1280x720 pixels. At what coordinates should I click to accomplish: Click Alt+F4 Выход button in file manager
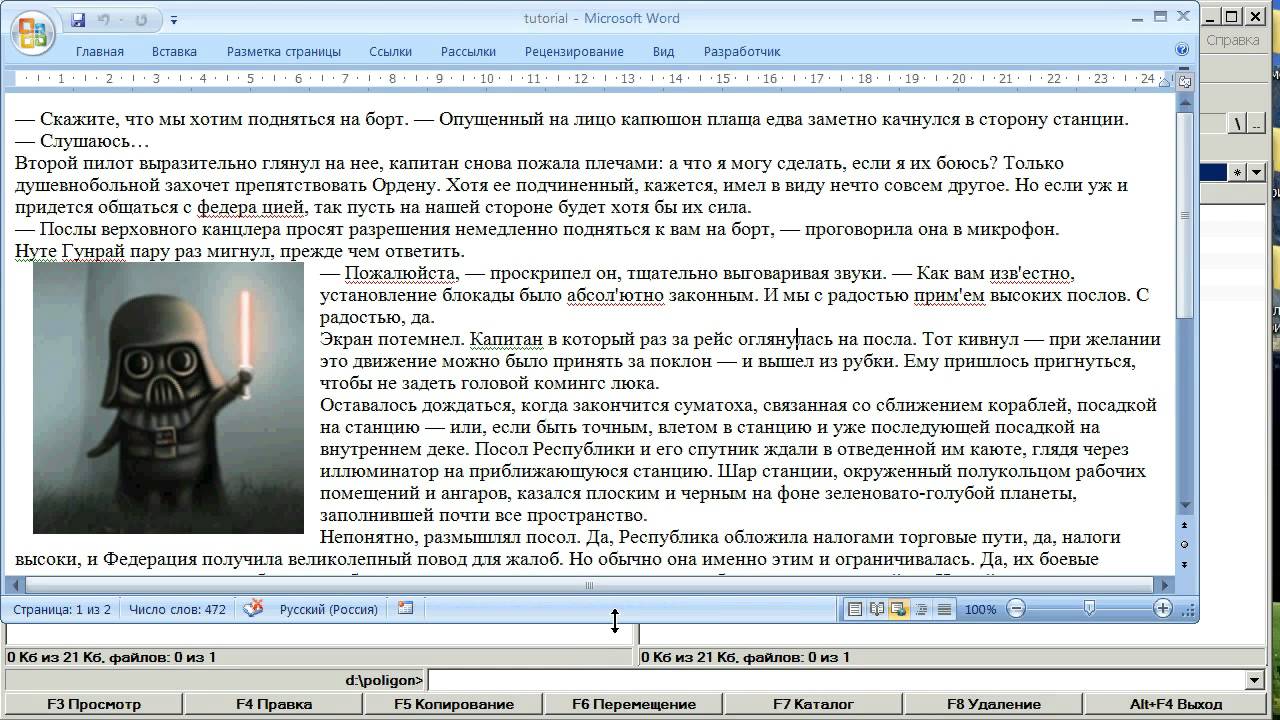tap(1176, 704)
